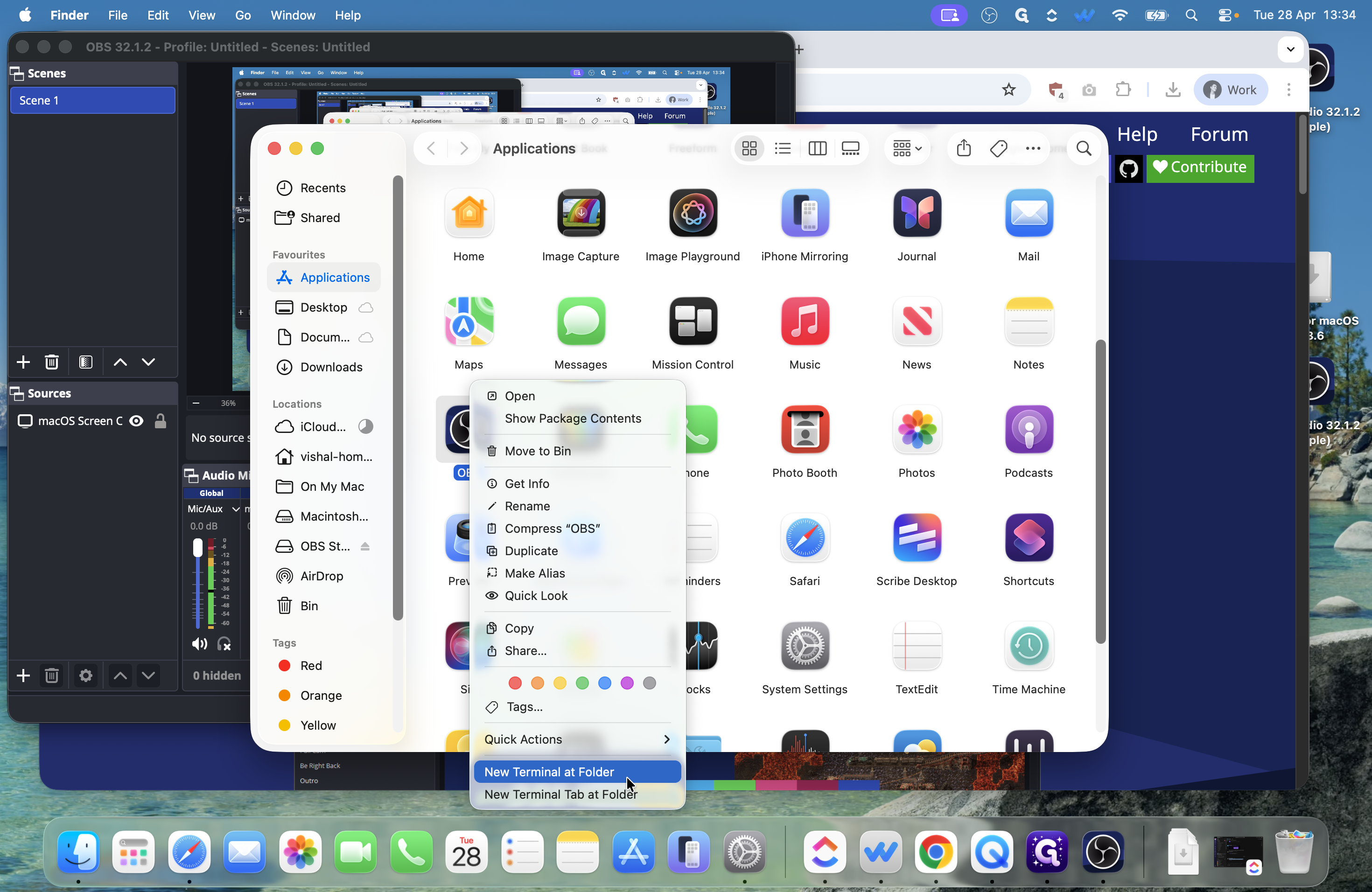Mute Mic/Aux speaker icon in Audio Mixer
The height and width of the screenshot is (892, 1372).
coord(199,644)
